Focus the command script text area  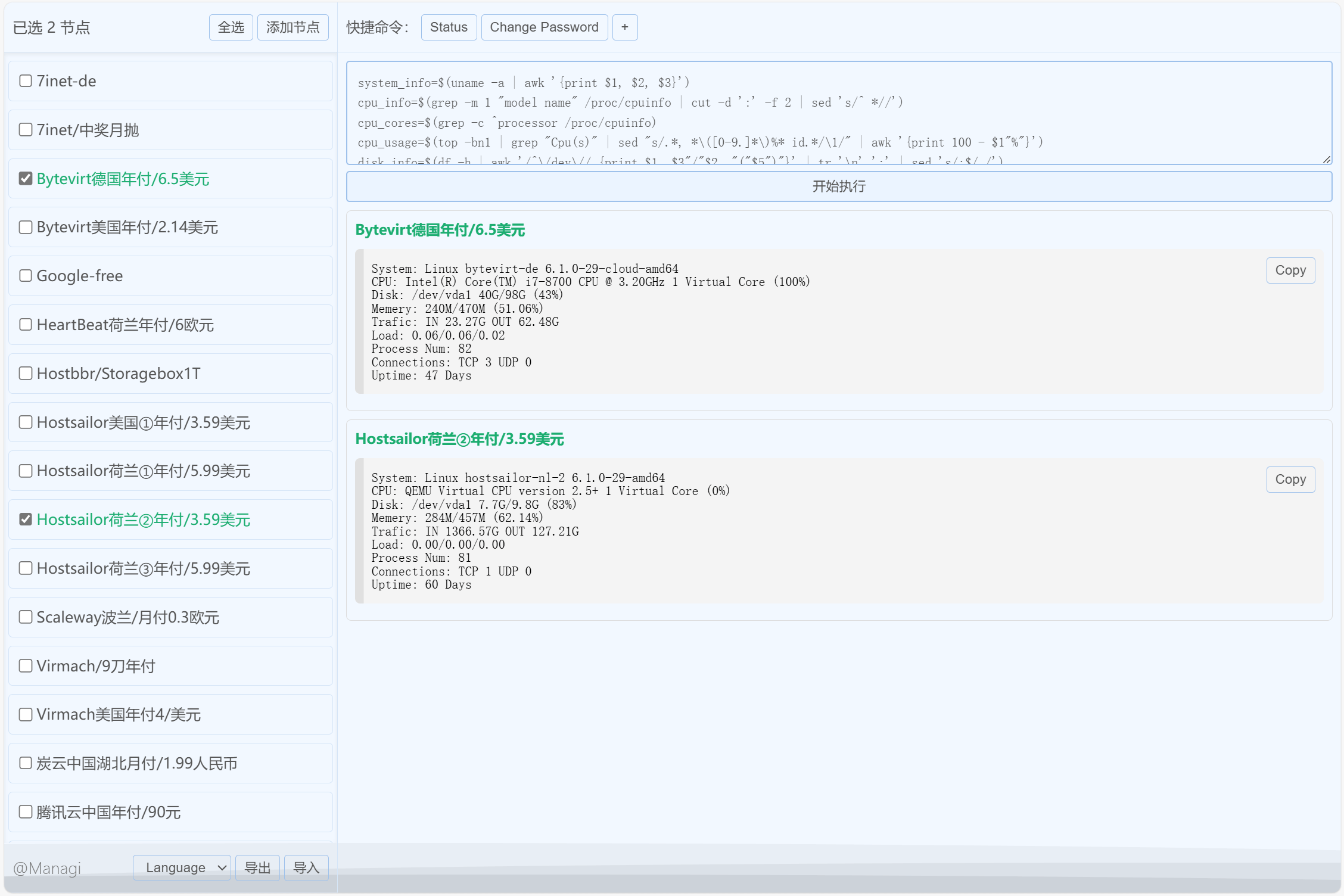(x=838, y=113)
